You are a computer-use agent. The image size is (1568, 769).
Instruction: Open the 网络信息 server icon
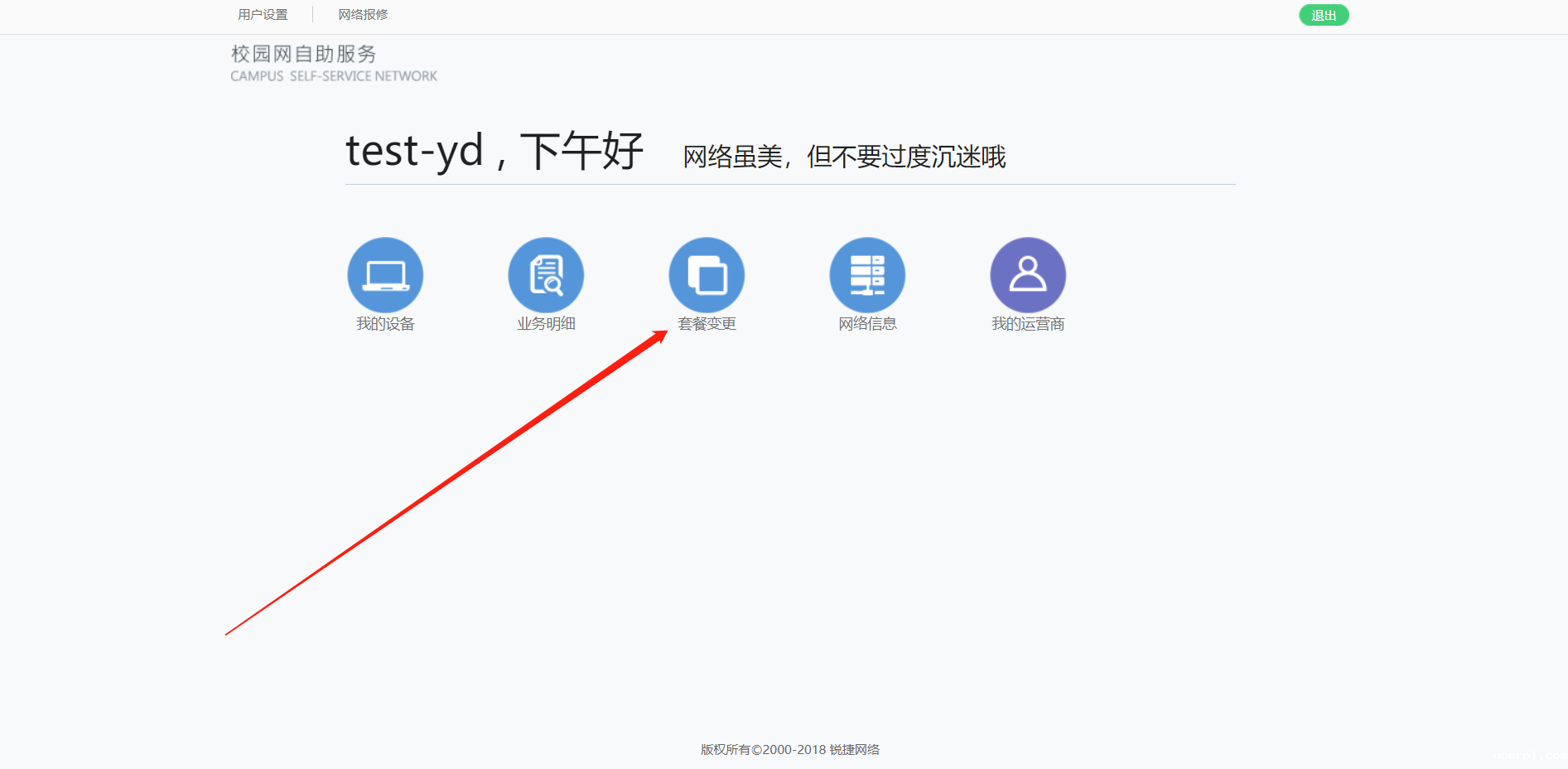(x=867, y=275)
